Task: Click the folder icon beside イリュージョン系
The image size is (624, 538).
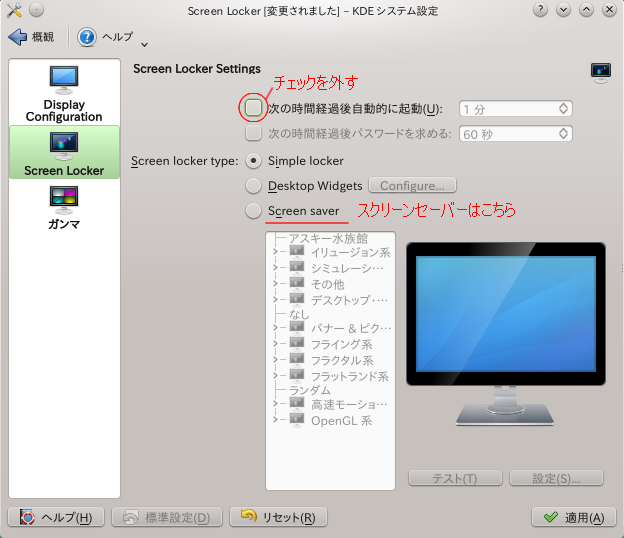Action: point(297,252)
